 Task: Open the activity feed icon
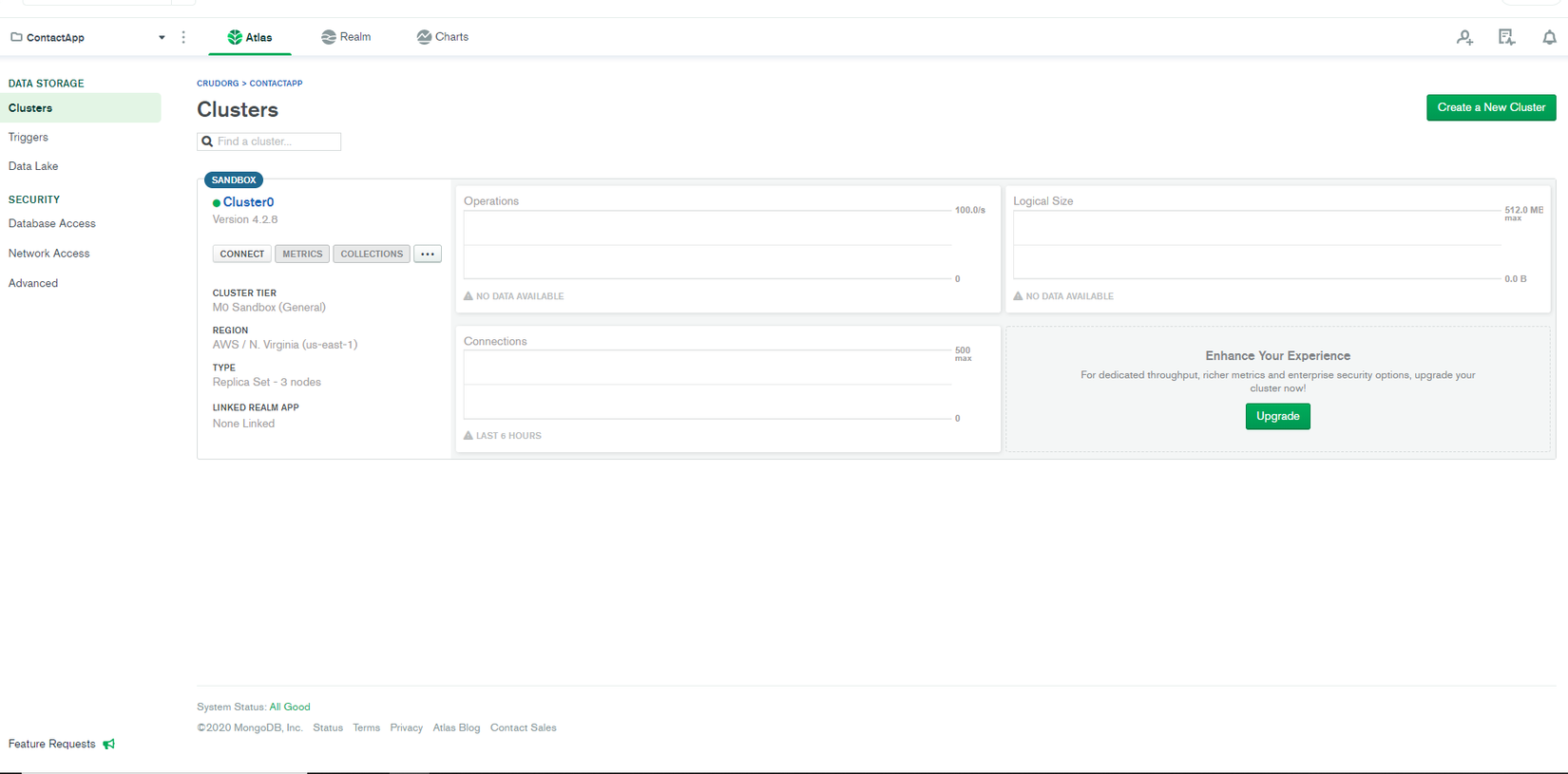coord(1506,37)
